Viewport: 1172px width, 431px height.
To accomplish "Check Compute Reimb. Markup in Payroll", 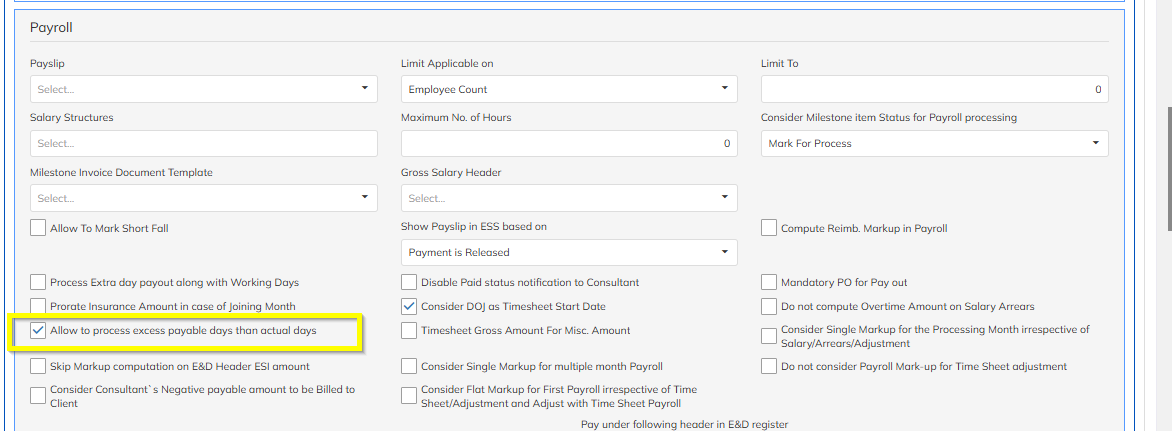I will [768, 228].
